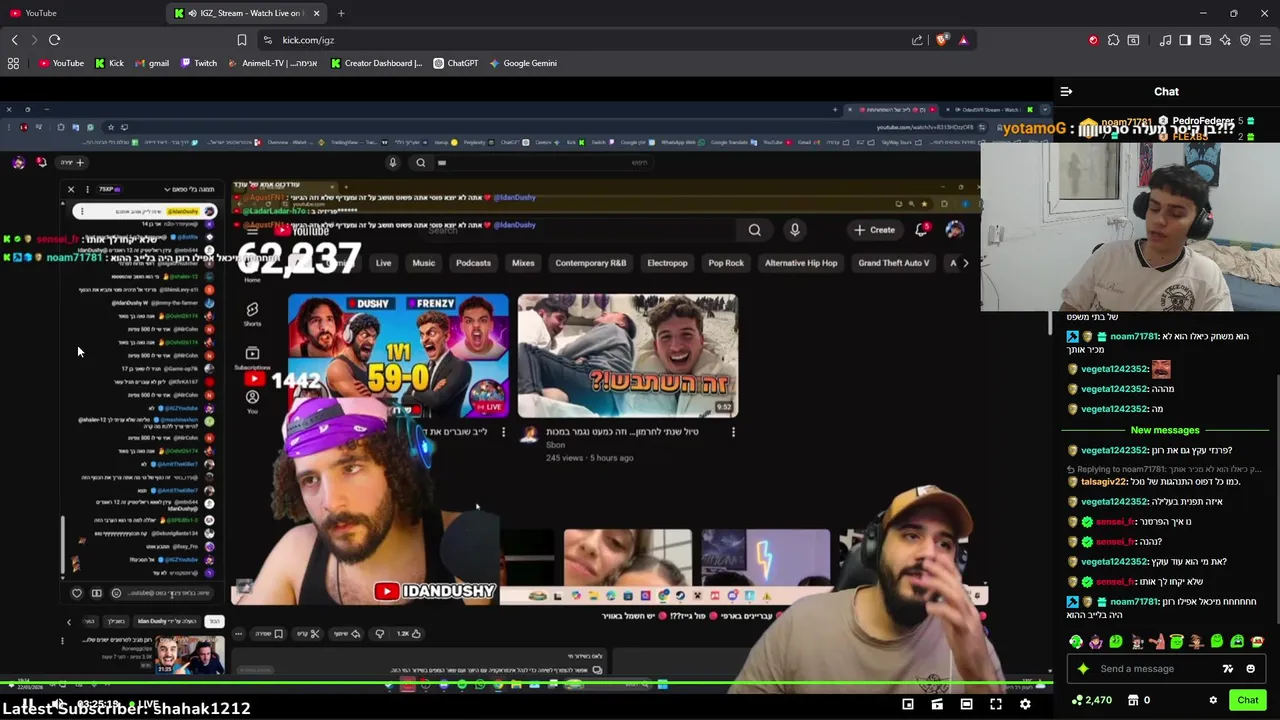
Task: Open the extensions puzzle icon
Action: click(x=1113, y=40)
